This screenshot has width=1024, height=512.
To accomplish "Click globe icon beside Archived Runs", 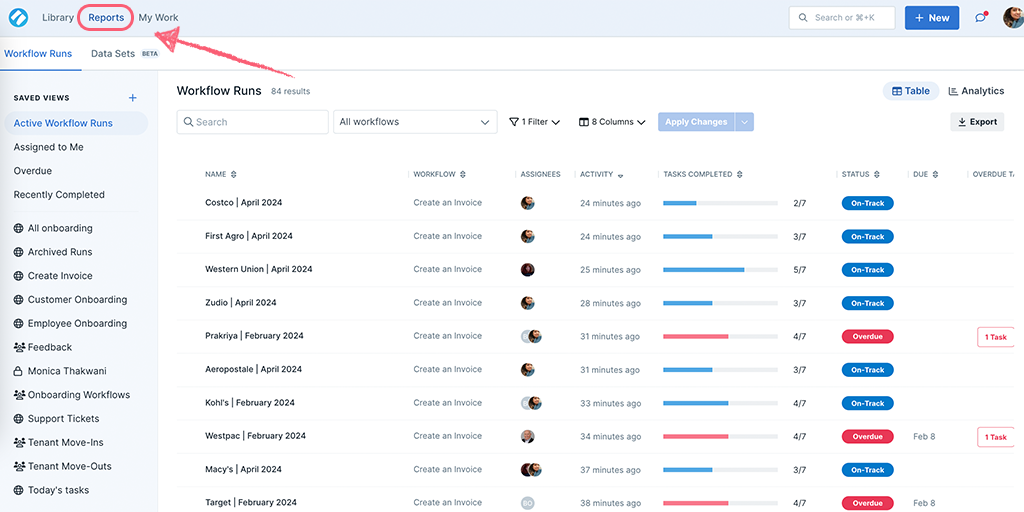I will (18, 252).
